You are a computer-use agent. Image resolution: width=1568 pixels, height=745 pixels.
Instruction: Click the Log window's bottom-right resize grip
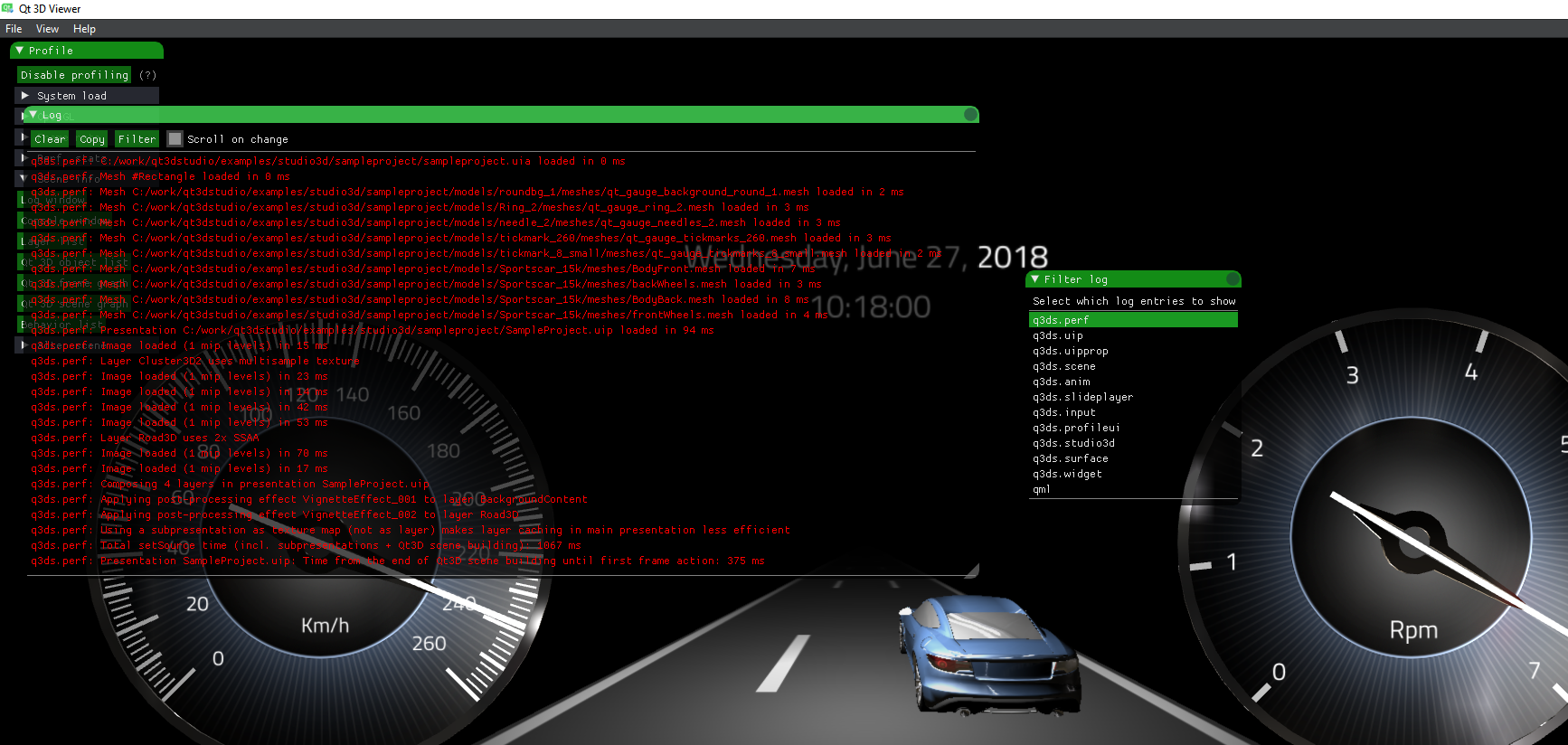(973, 571)
